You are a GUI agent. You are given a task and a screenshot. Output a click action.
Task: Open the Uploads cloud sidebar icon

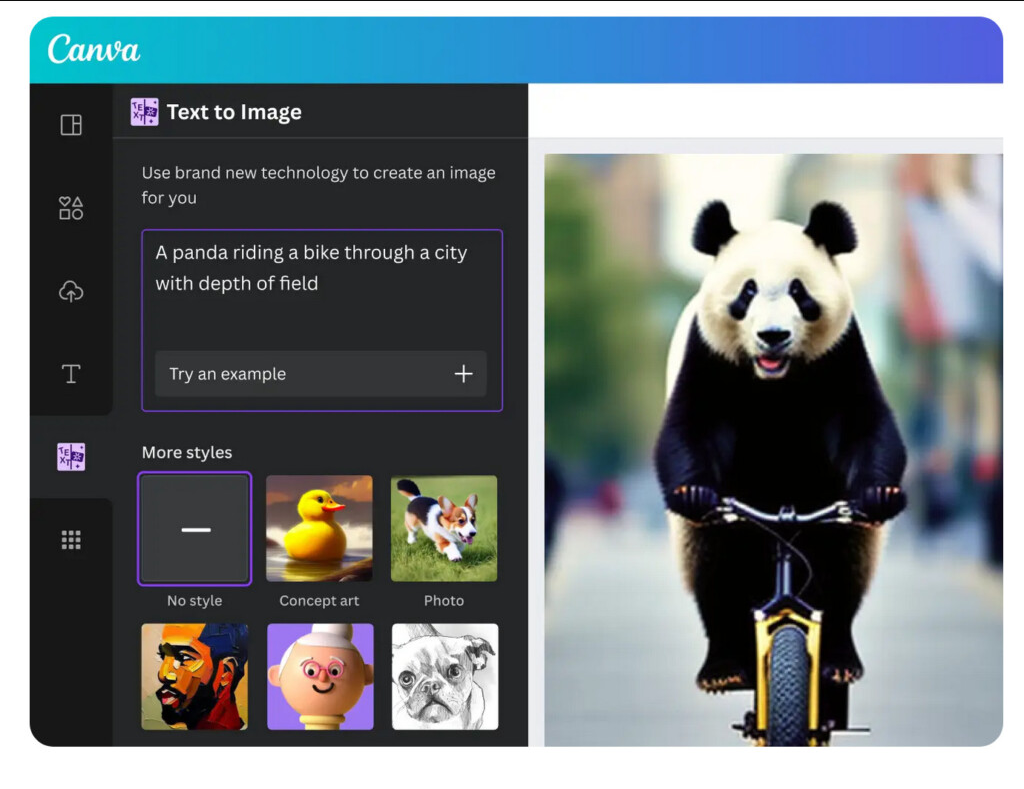click(x=71, y=291)
